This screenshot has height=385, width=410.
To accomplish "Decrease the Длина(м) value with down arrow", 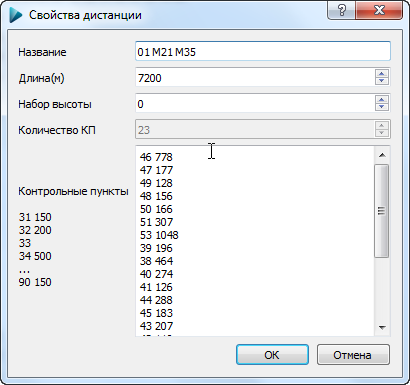I will click(382, 81).
